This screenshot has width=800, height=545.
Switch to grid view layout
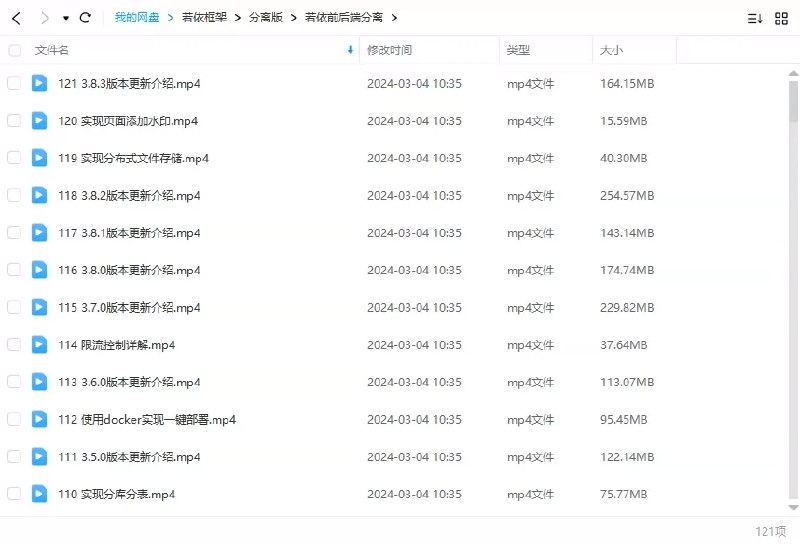click(x=781, y=19)
